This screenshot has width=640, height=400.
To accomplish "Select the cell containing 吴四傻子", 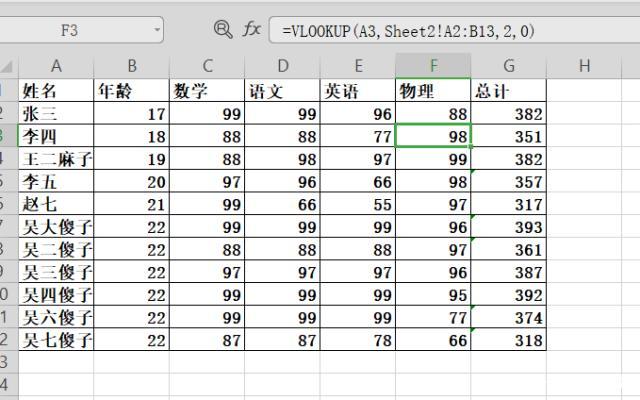I will pos(56,294).
